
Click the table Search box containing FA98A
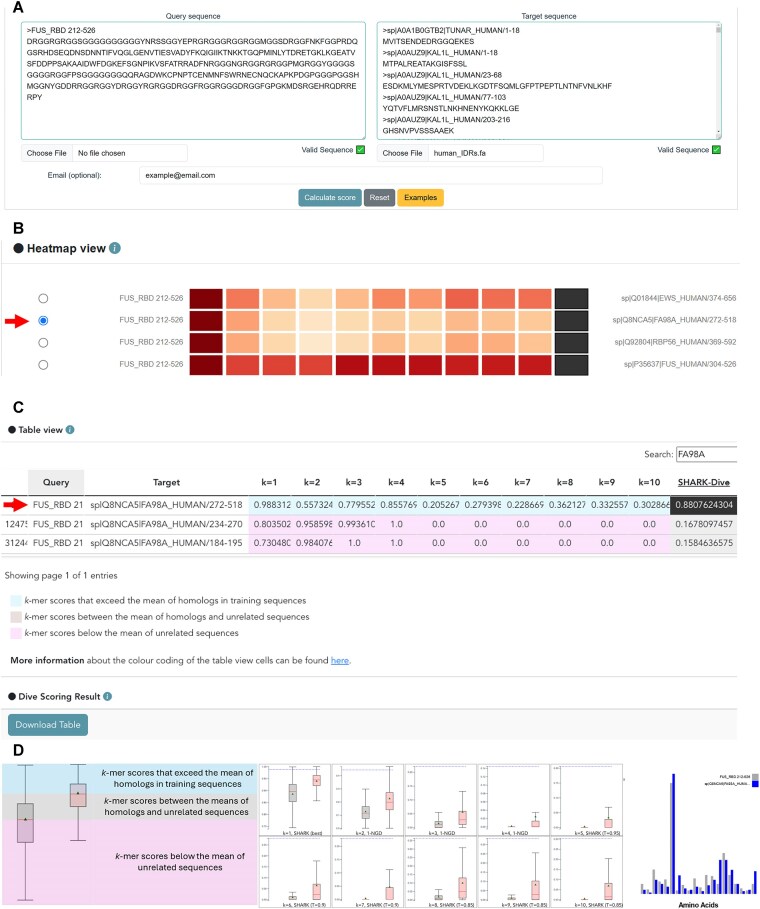(x=706, y=454)
